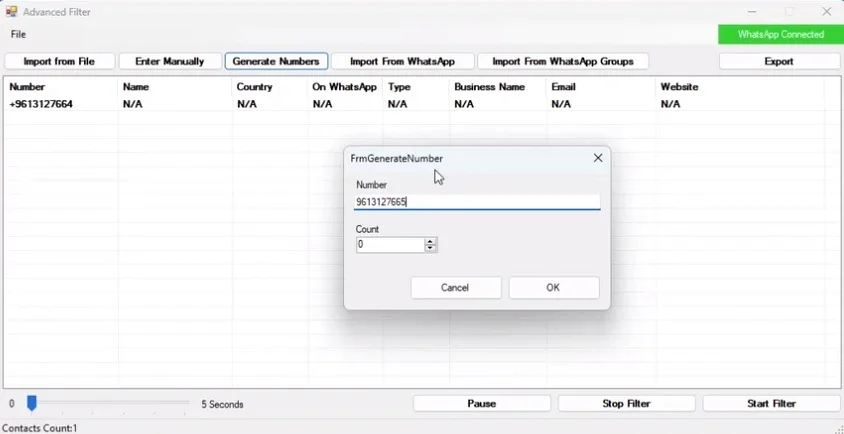Click Generate Numbers button
This screenshot has width=844, height=434.
coord(276,61)
